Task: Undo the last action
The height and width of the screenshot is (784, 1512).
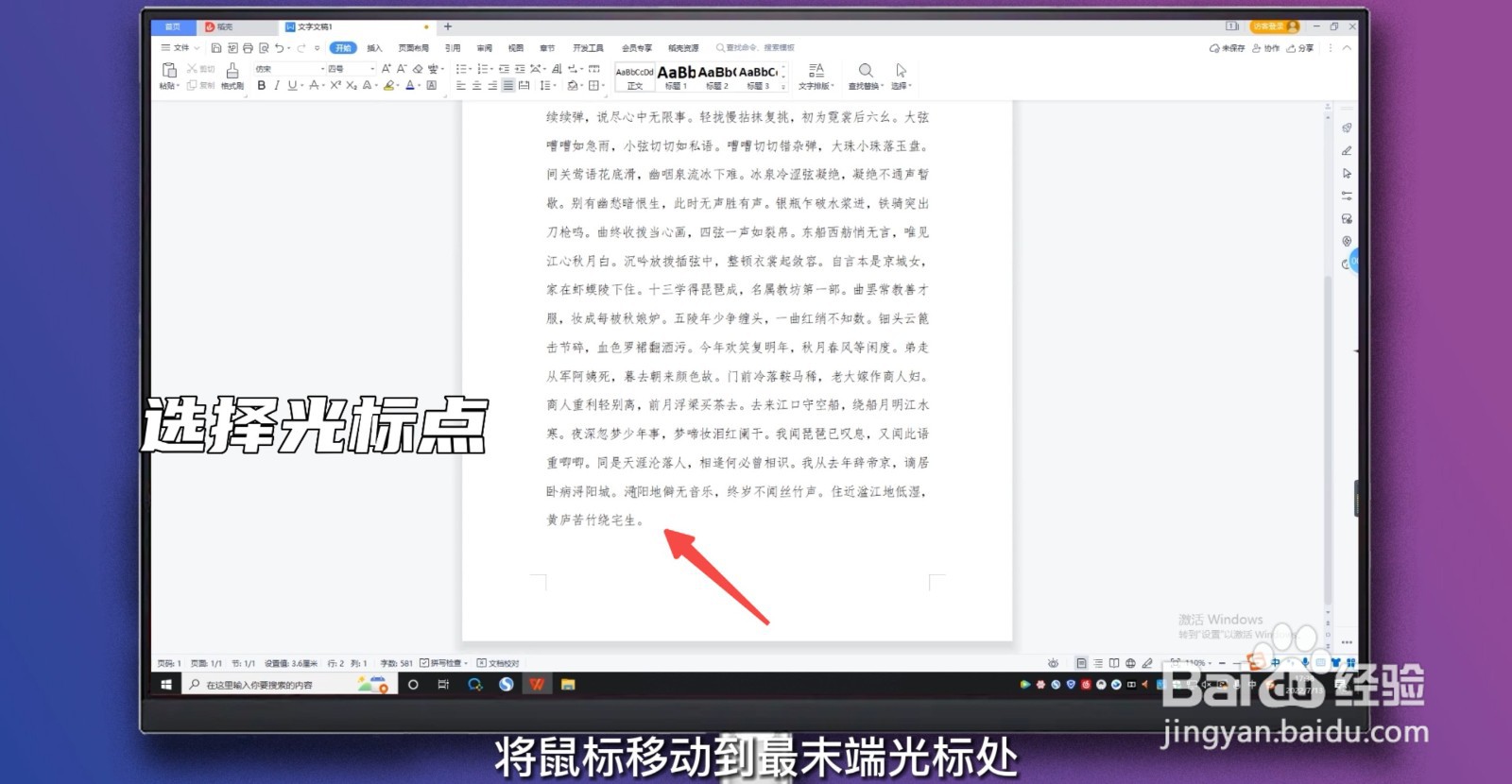Action: 280,48
